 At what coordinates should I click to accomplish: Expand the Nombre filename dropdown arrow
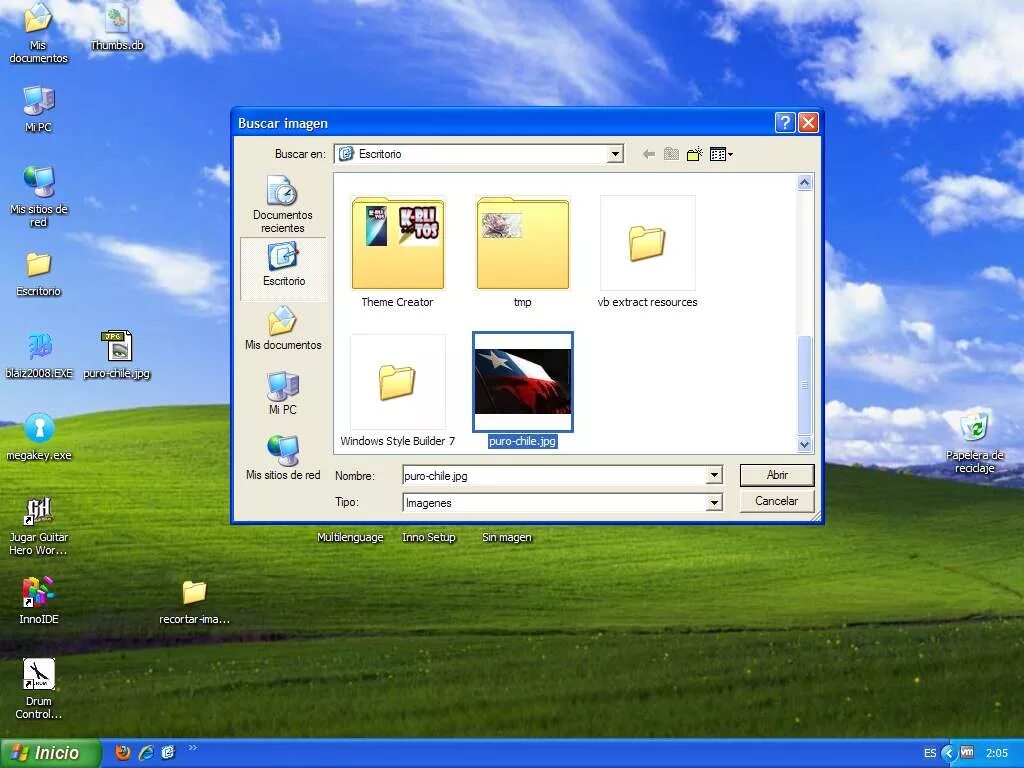[x=714, y=475]
